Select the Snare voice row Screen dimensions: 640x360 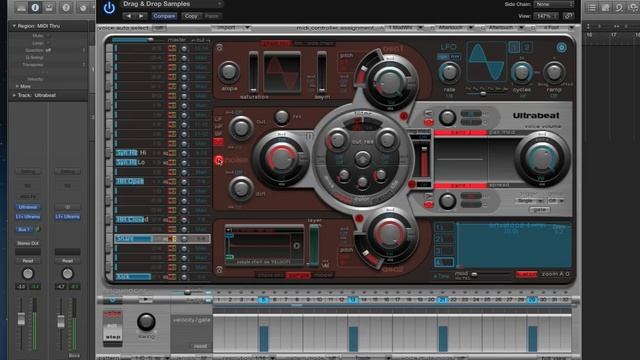click(162, 239)
